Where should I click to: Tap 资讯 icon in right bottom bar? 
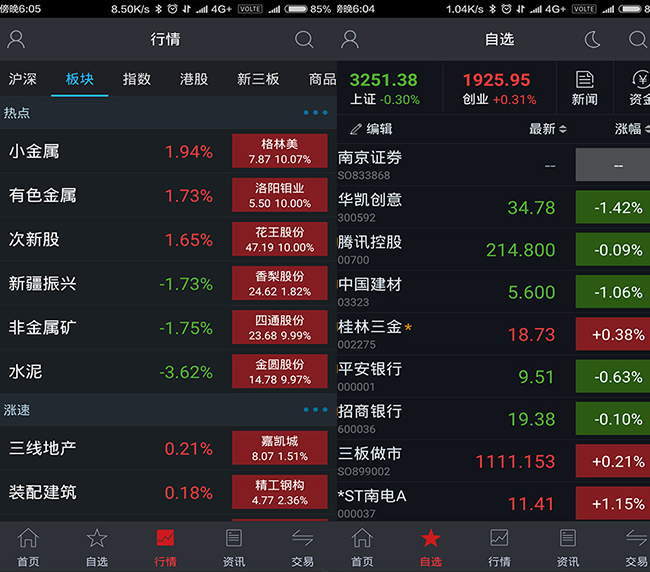click(x=568, y=538)
